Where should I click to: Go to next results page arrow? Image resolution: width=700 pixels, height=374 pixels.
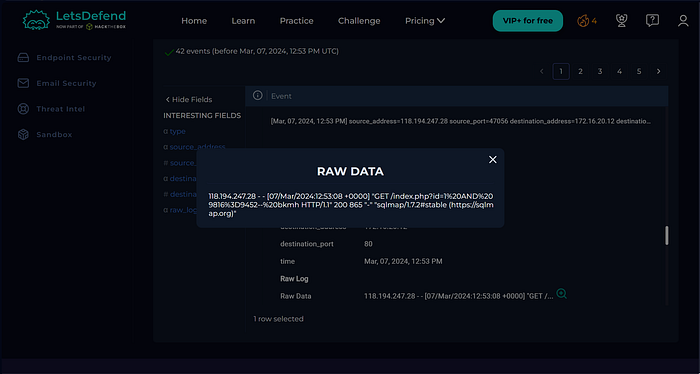(x=658, y=71)
